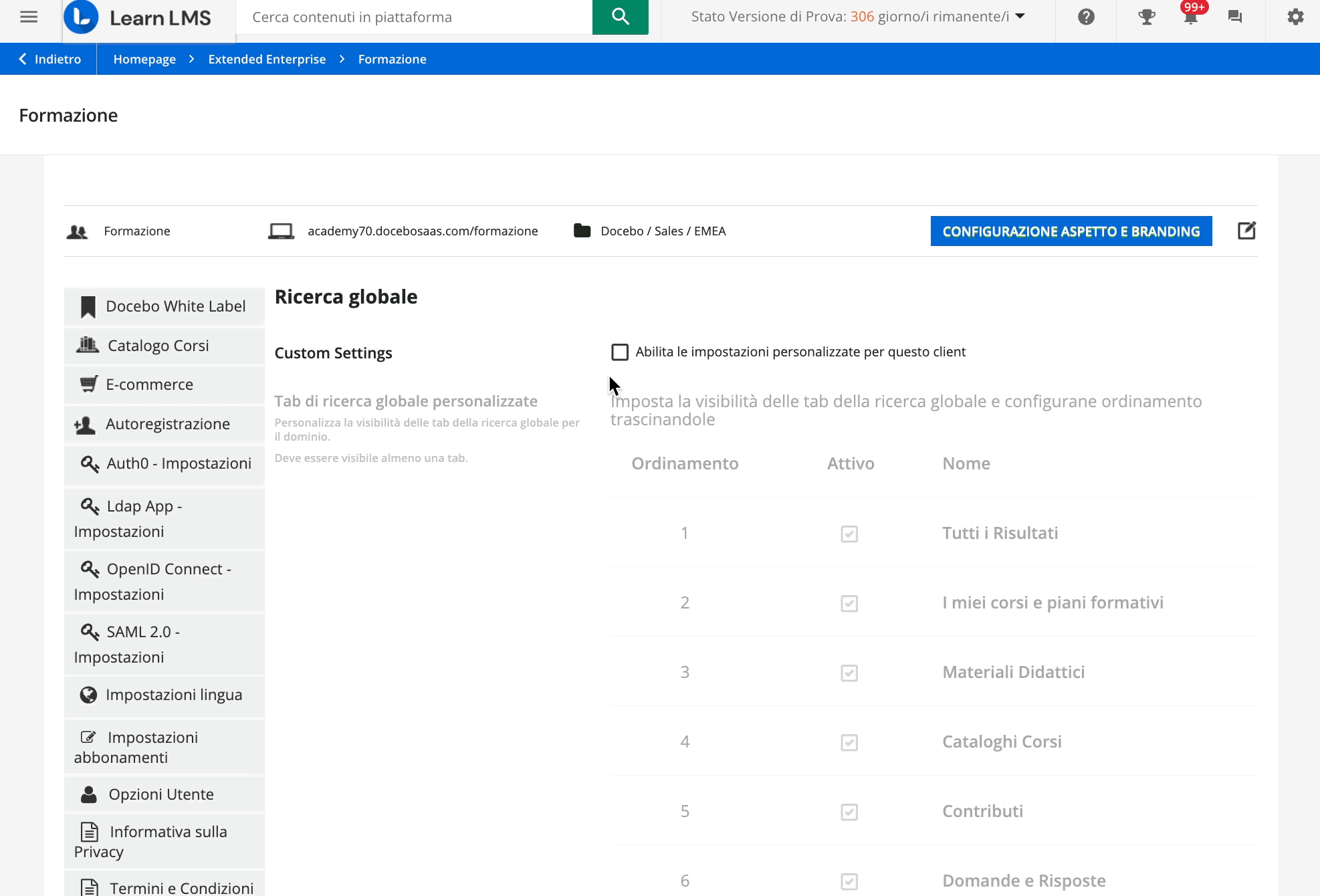Click the Impostazioni abbonamenti edit icon
Image resolution: width=1320 pixels, height=896 pixels.
88,737
